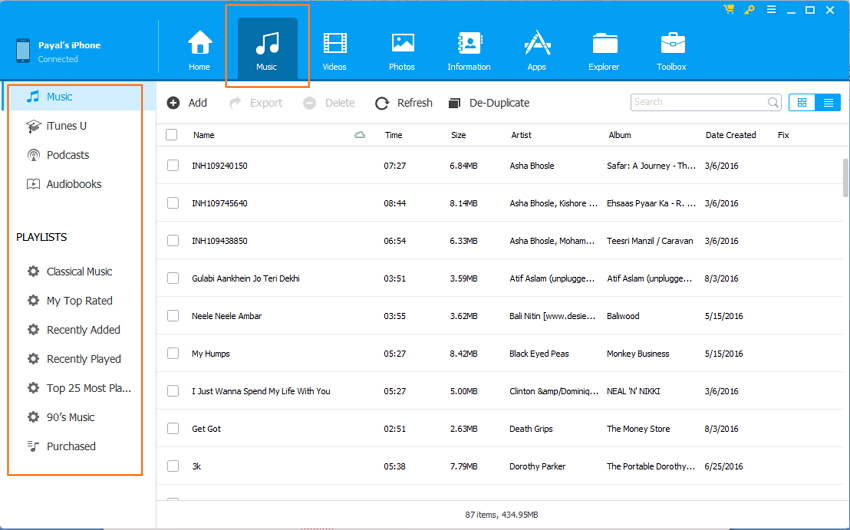The height and width of the screenshot is (530, 850).
Task: Go to the Photos tab
Action: (x=402, y=50)
